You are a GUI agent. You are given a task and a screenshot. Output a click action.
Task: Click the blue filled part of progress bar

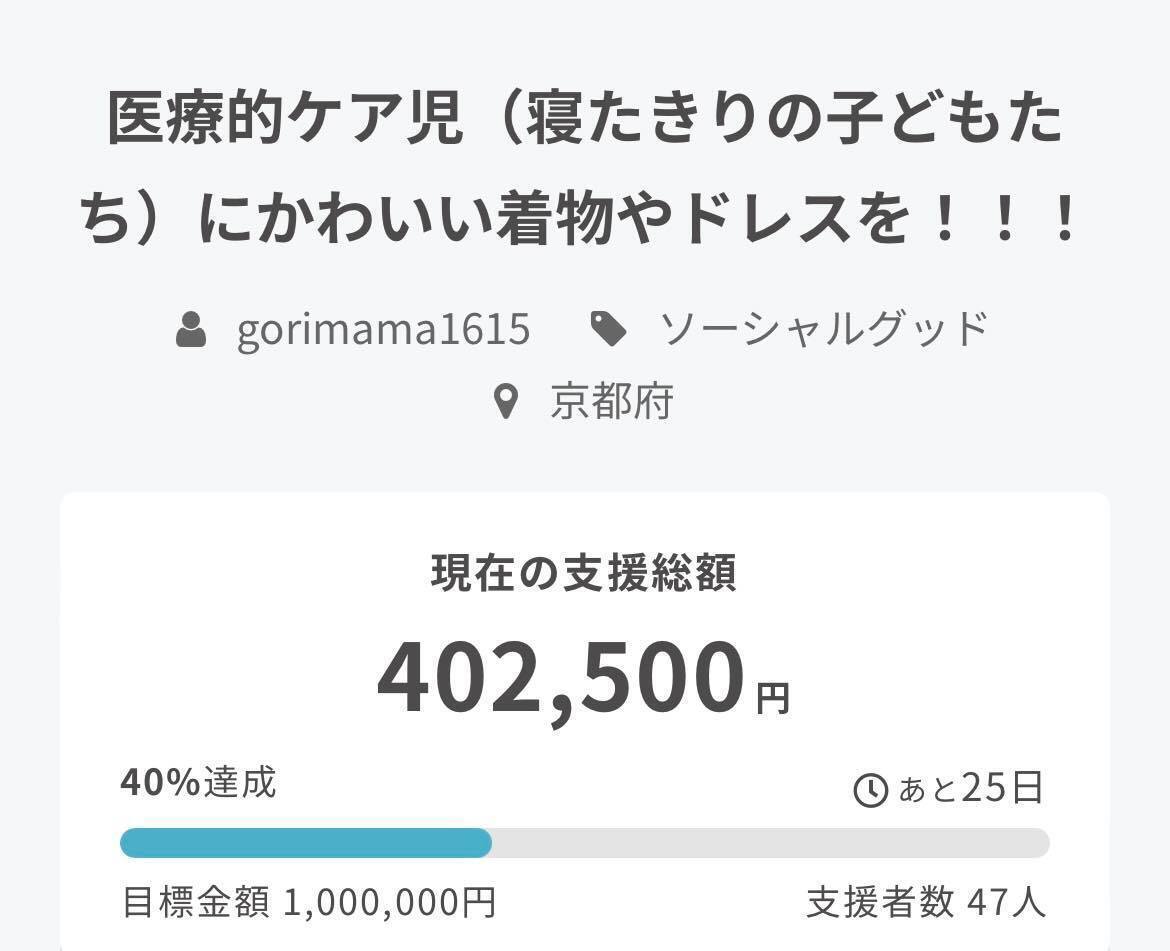(305, 843)
